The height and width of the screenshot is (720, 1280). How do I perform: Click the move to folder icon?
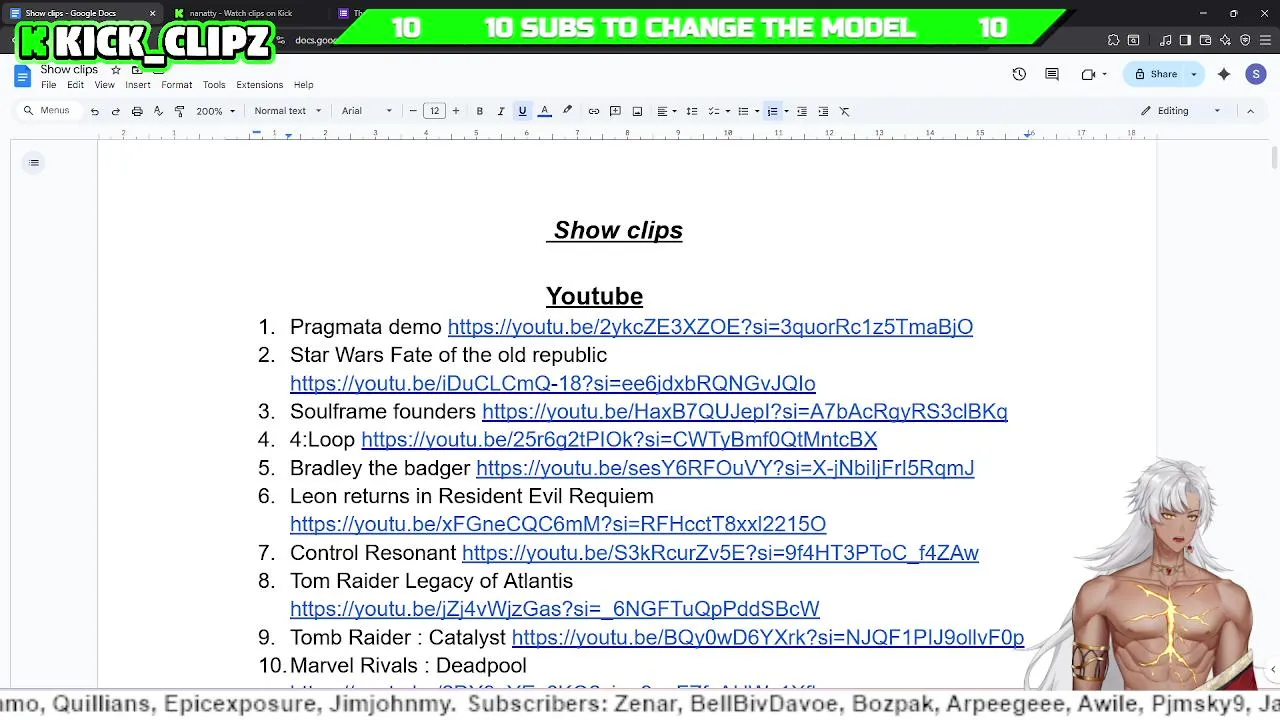[137, 70]
